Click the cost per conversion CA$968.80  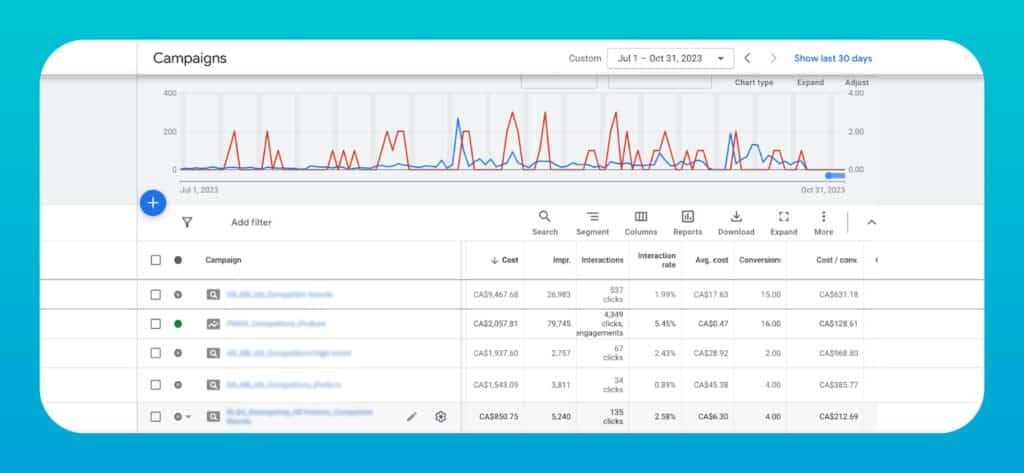839,353
